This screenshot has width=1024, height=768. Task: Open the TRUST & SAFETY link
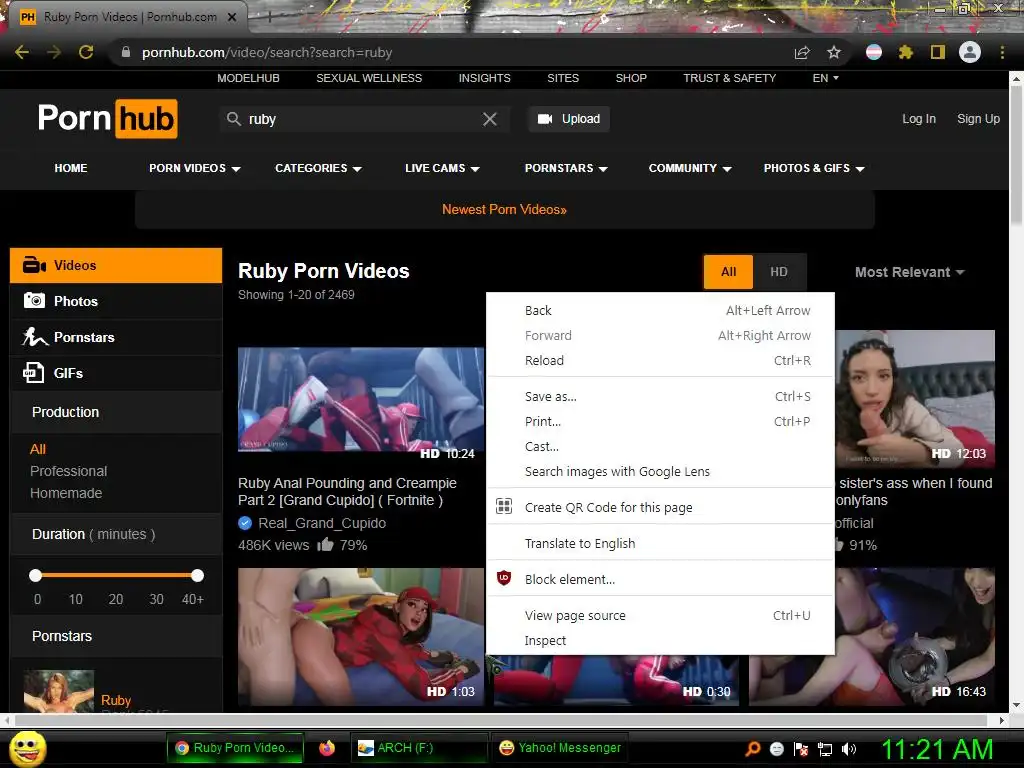(729, 78)
